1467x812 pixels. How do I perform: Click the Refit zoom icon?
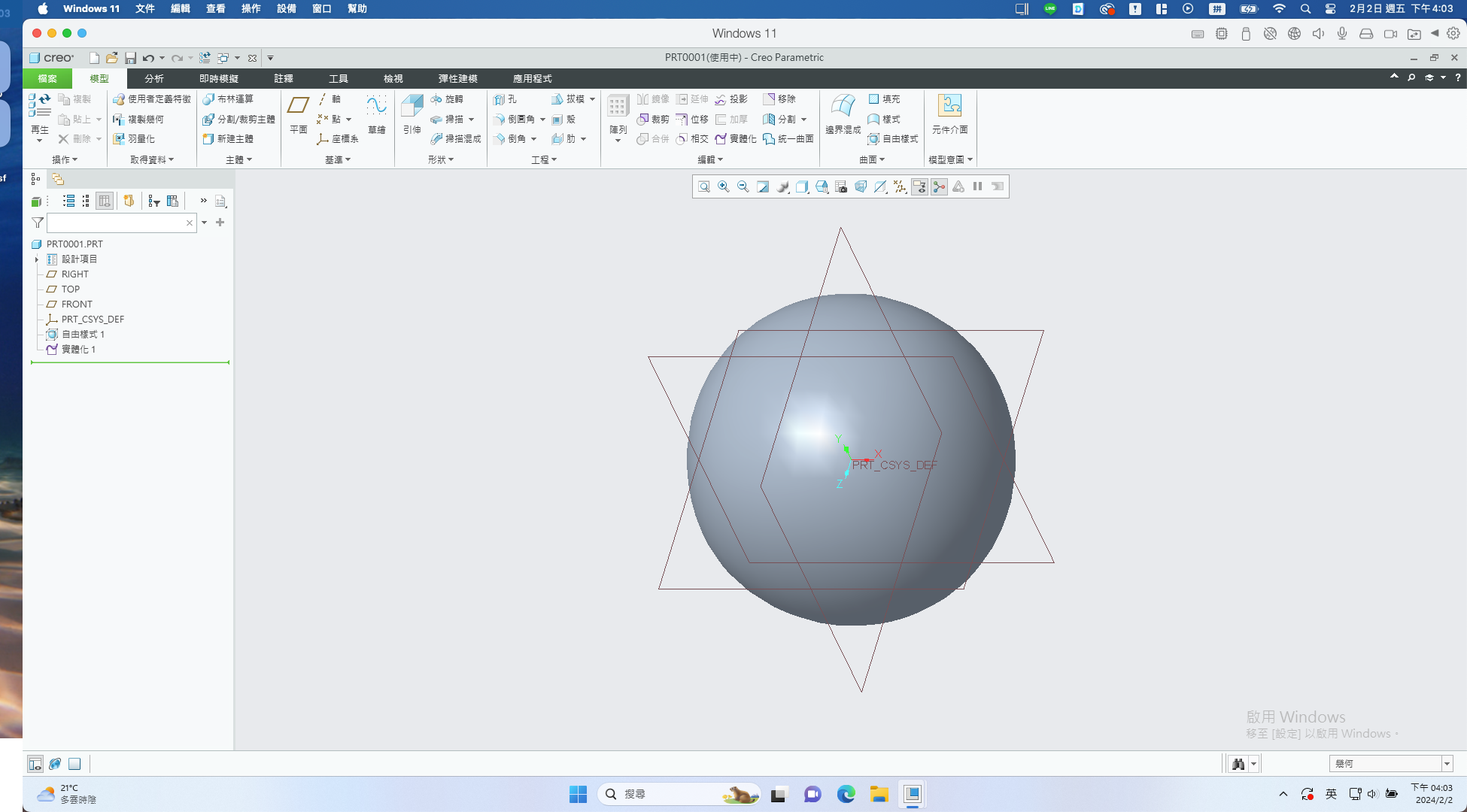coord(704,186)
